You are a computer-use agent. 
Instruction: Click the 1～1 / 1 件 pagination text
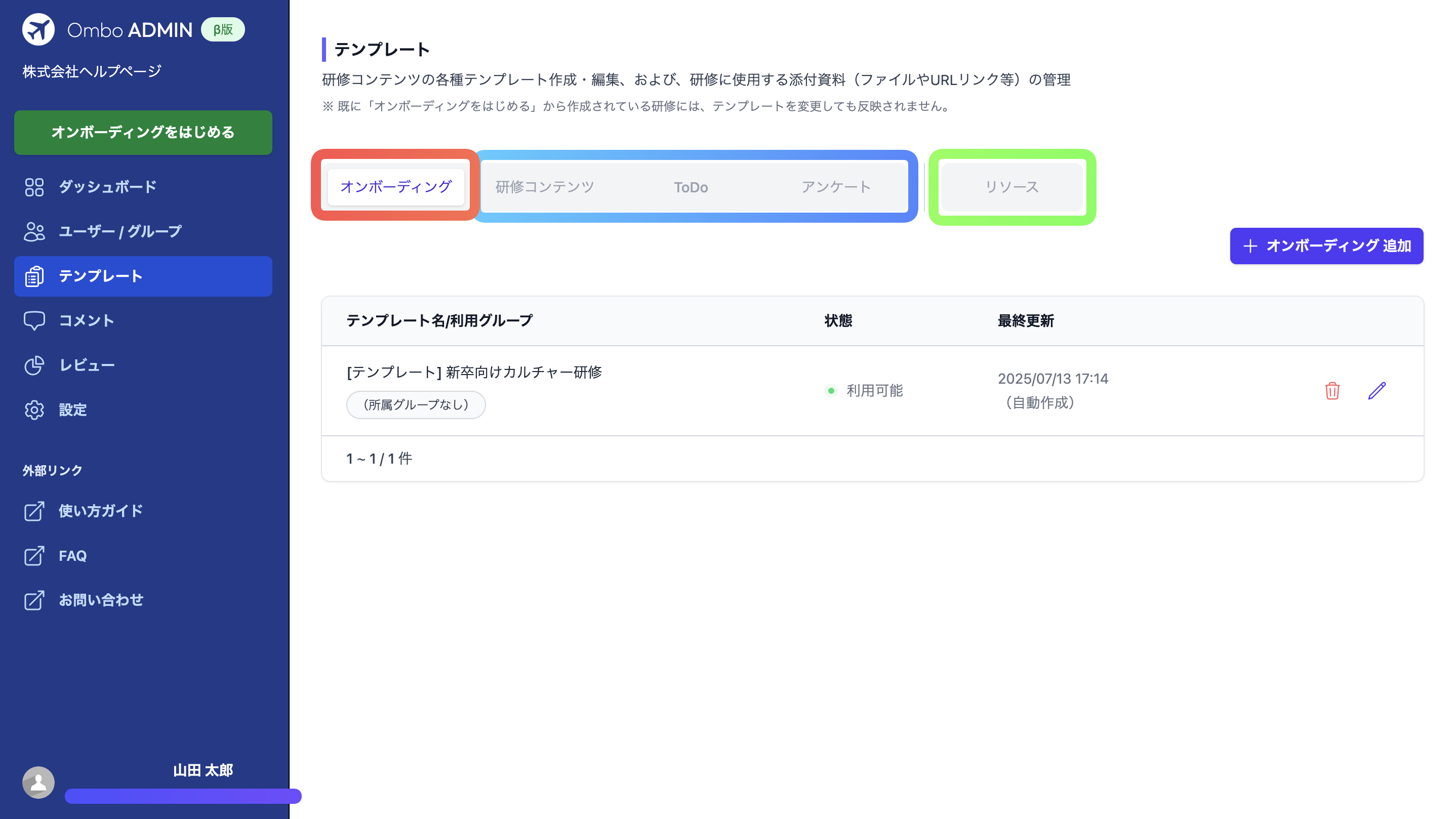coord(379,459)
